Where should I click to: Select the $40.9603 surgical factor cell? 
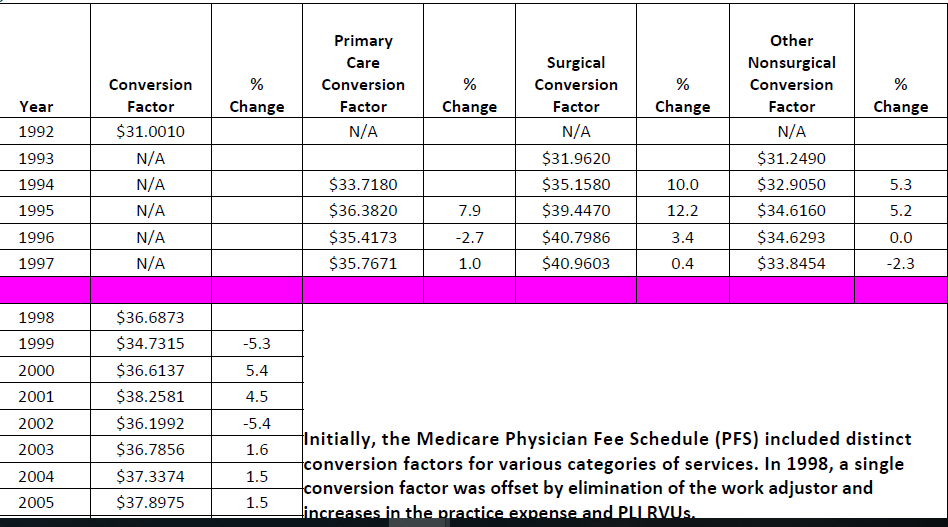[576, 264]
